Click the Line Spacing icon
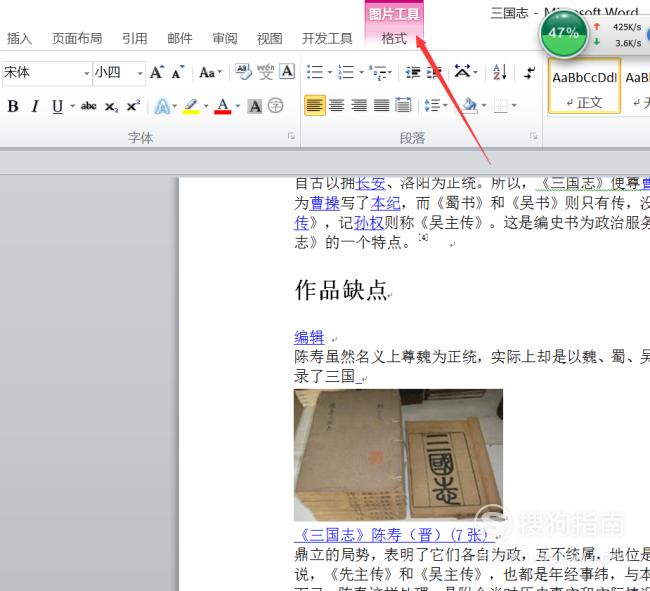Screen dimensions: 650x591 tap(432, 105)
